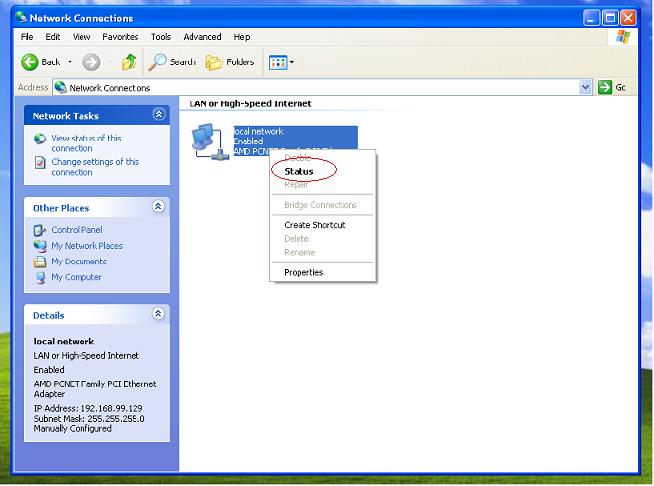The height and width of the screenshot is (486, 654).
Task: Open the Tools menu
Action: pyautogui.click(x=161, y=37)
